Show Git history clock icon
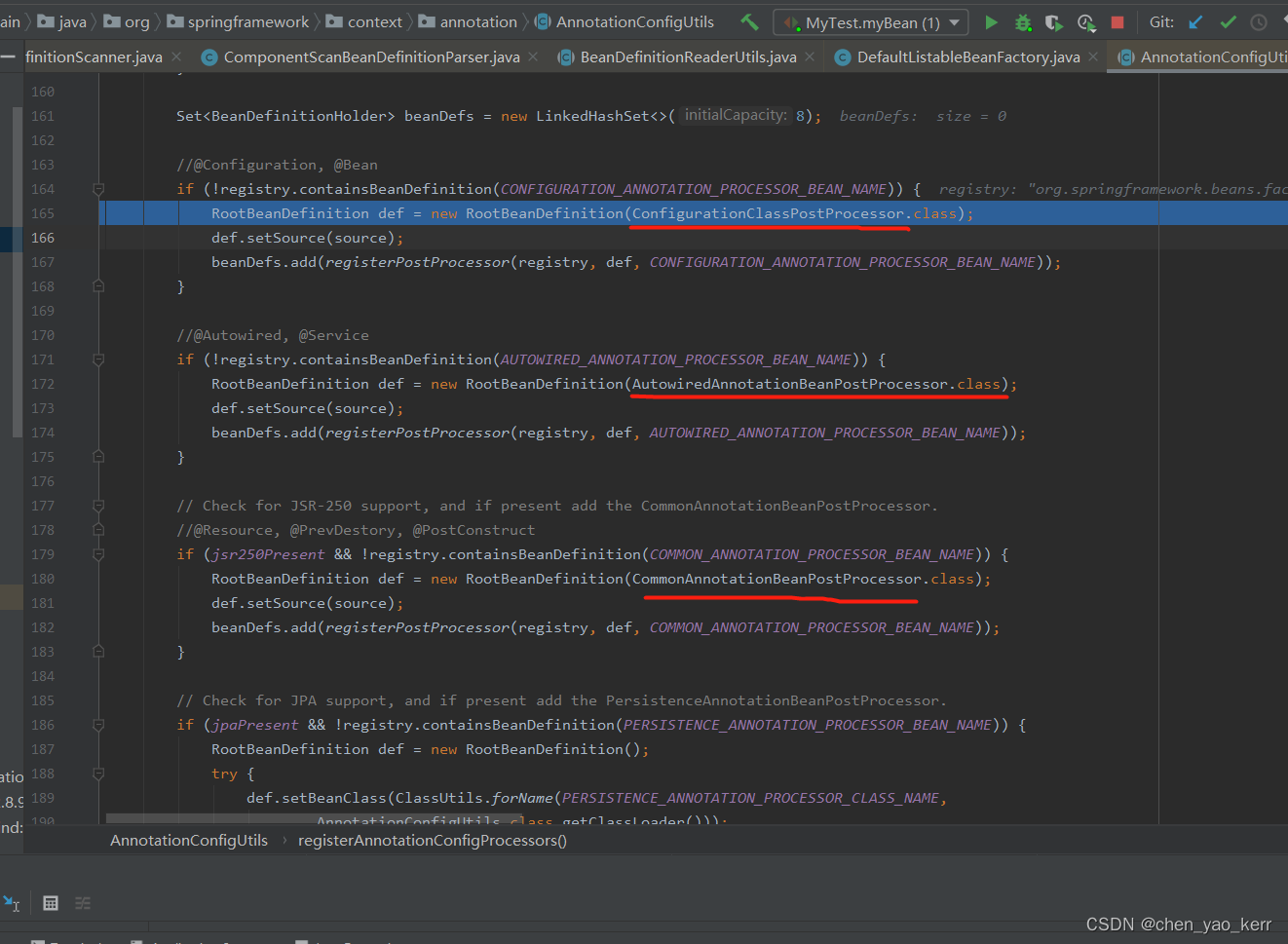Viewport: 1288px width, 944px height. pyautogui.click(x=1259, y=21)
